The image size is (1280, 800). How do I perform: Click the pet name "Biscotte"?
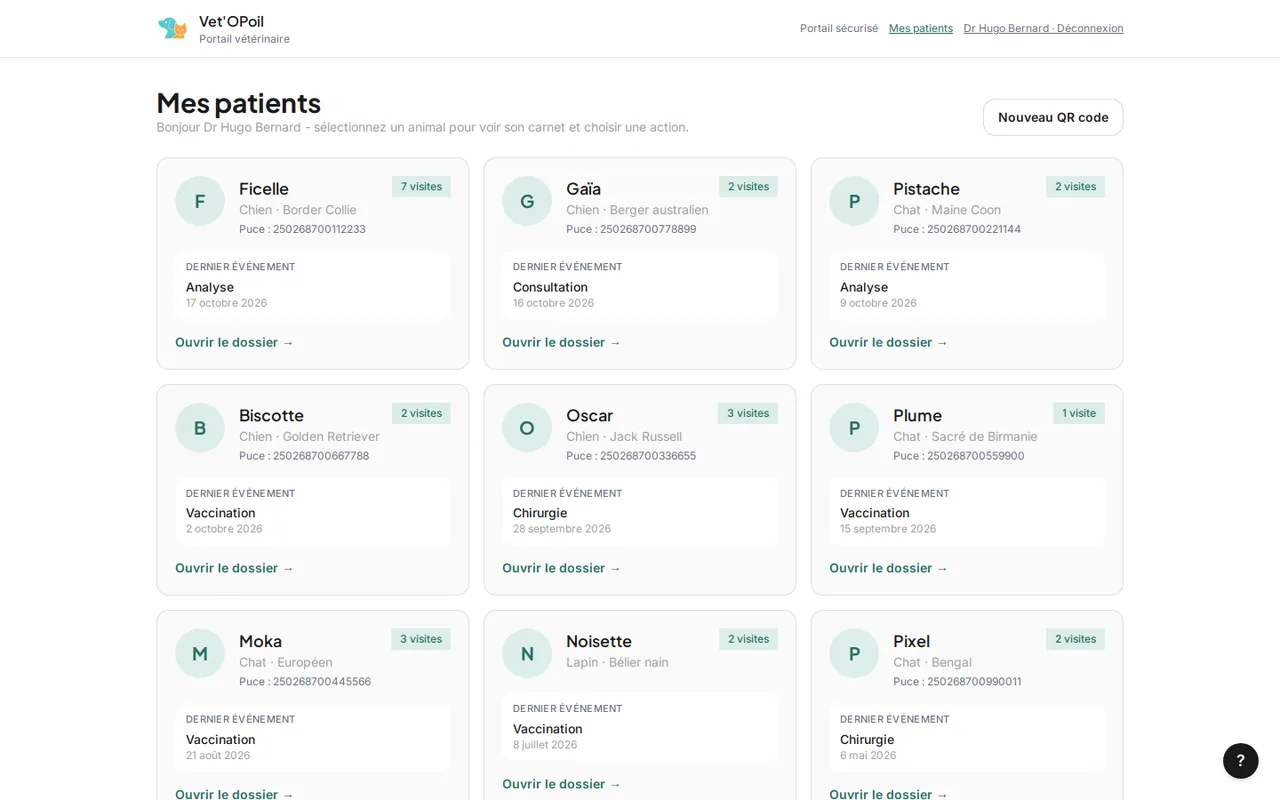tap(271, 415)
